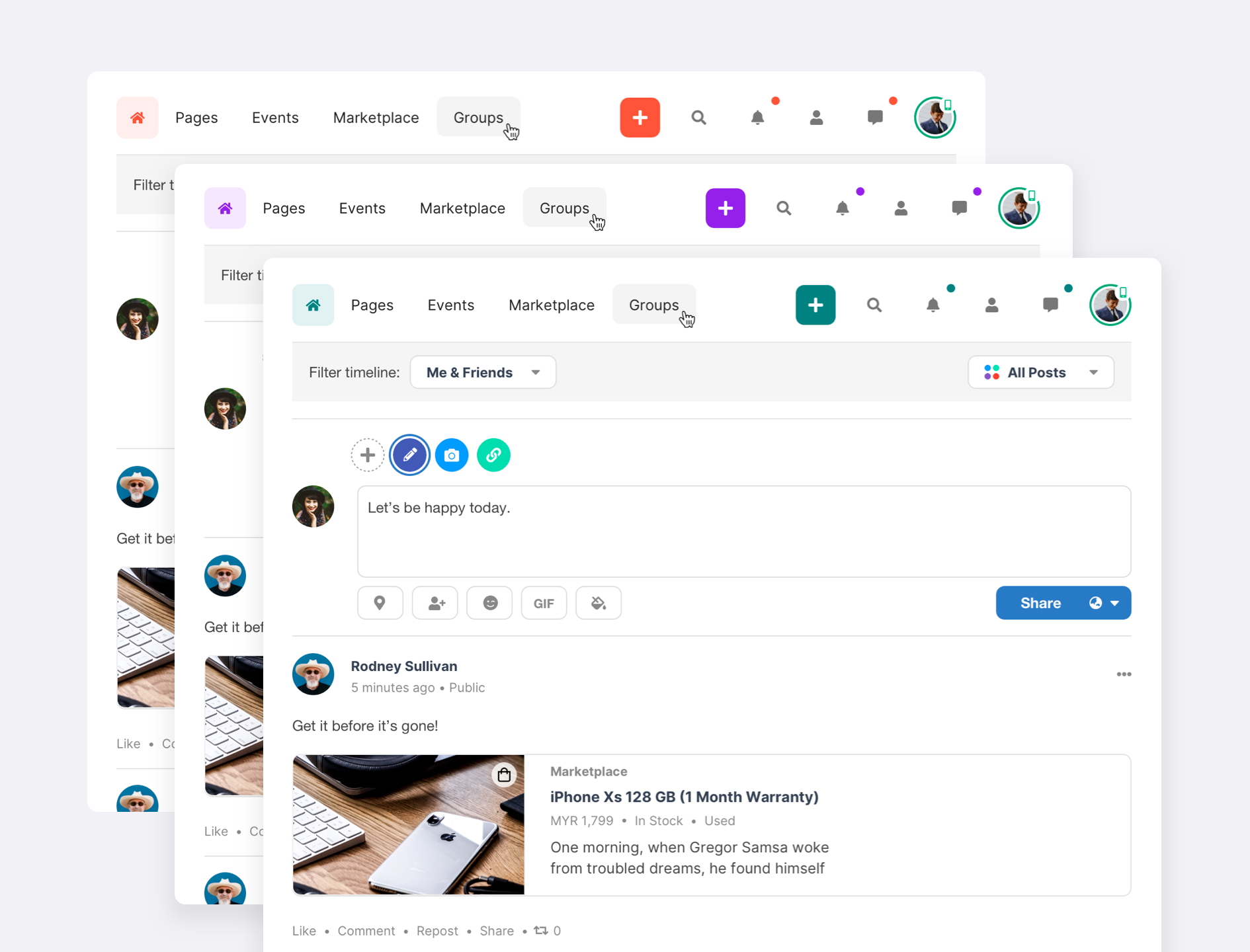Click the Let's be happy today text box
Viewport: 1250px width, 952px height.
point(743,532)
